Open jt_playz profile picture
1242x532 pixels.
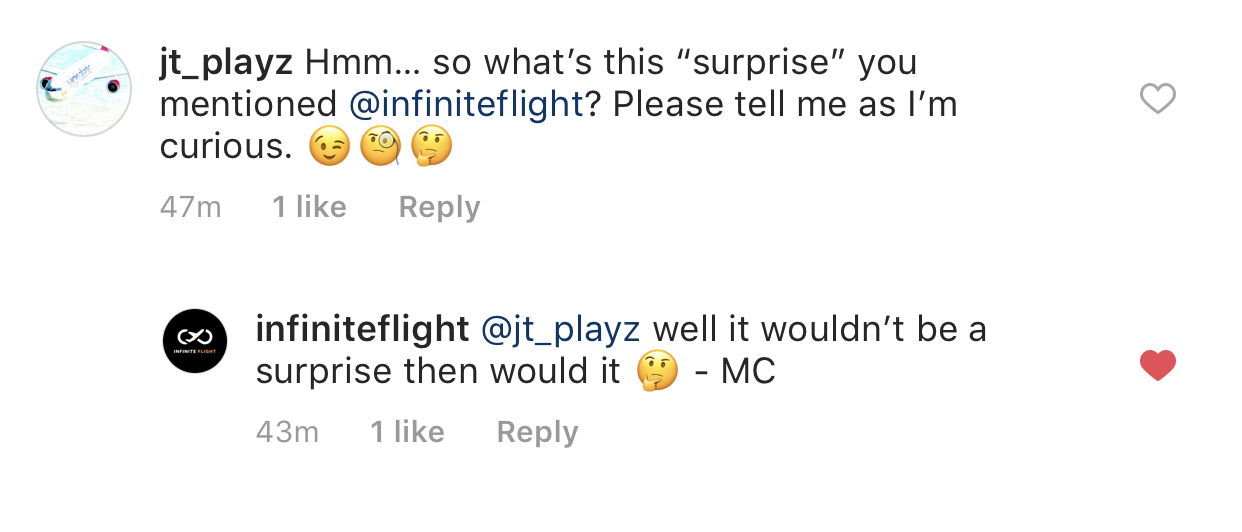[85, 89]
